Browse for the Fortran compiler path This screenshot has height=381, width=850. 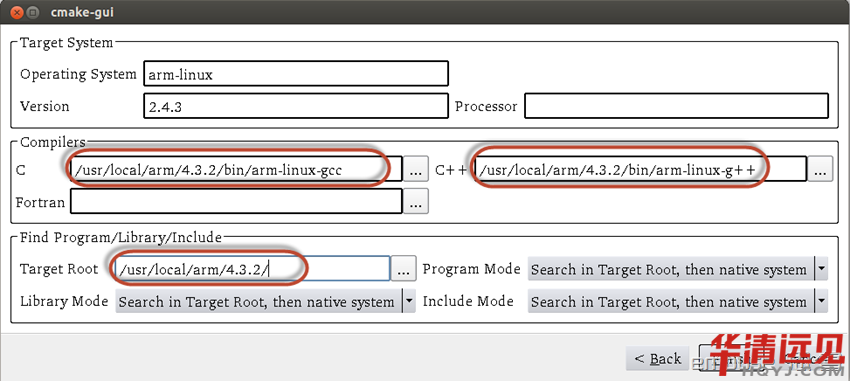pyautogui.click(x=415, y=202)
